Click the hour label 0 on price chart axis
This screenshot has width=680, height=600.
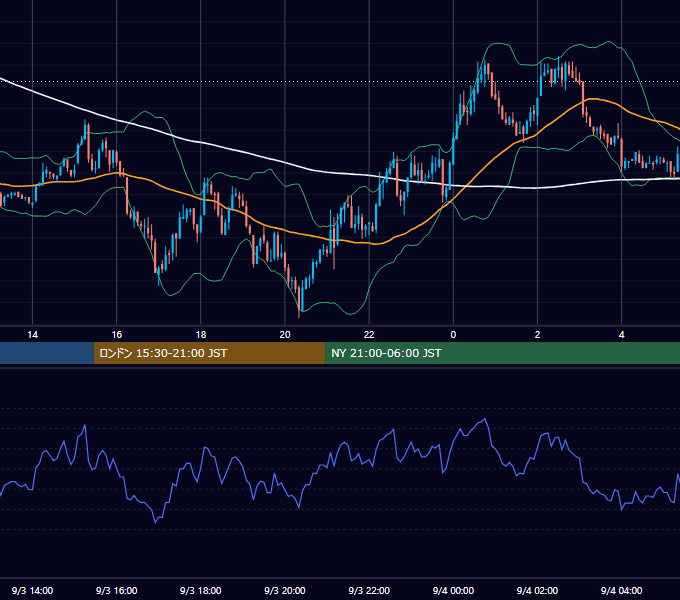[453, 335]
